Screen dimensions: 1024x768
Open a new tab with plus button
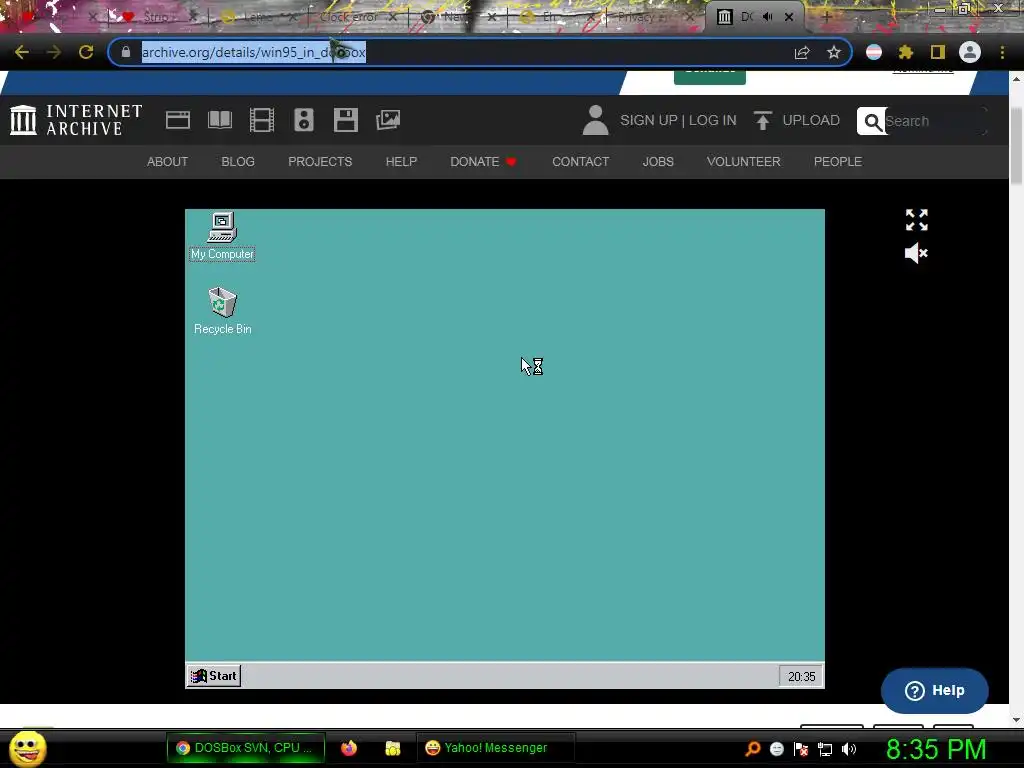[x=826, y=18]
